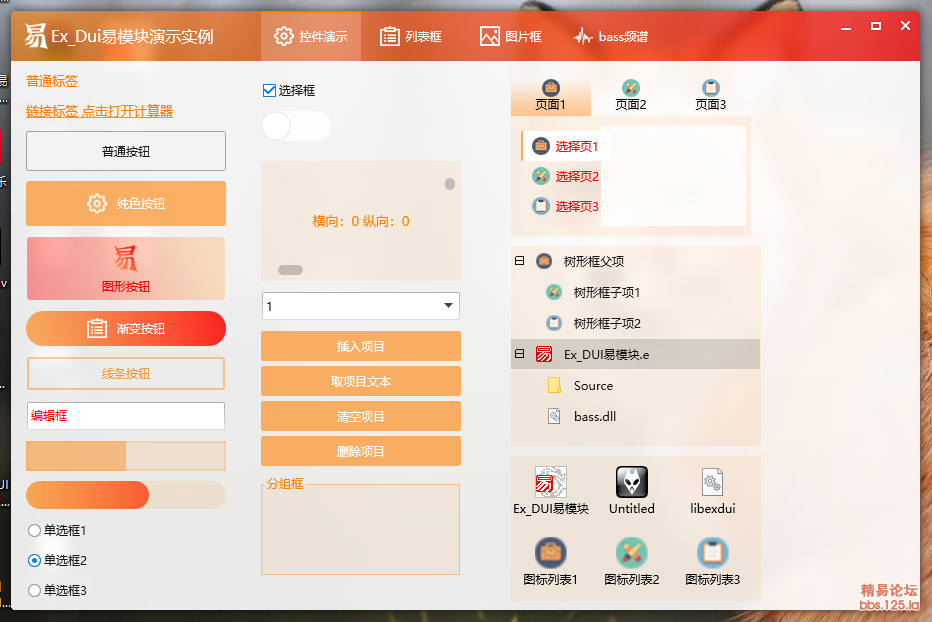Click the 插入项目 button
This screenshot has height=622, width=932.
click(x=361, y=346)
